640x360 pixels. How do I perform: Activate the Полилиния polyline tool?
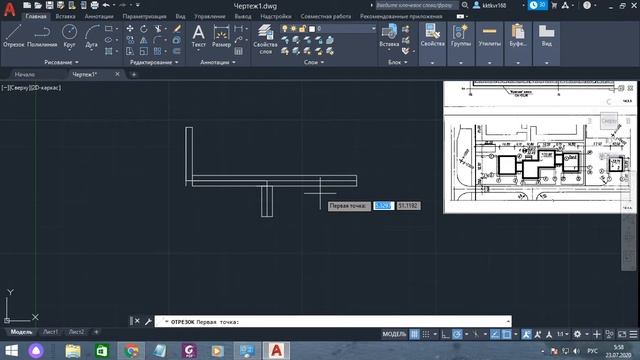coord(42,36)
